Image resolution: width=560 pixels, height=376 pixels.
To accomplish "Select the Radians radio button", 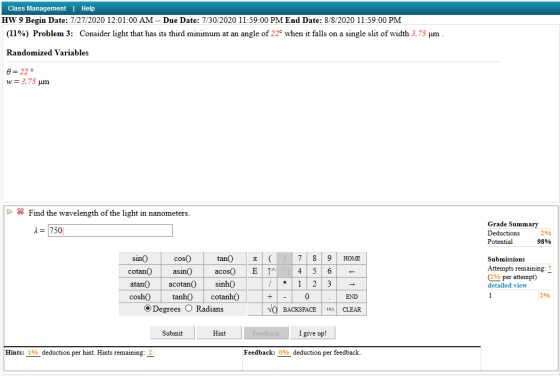I will [x=189, y=308].
